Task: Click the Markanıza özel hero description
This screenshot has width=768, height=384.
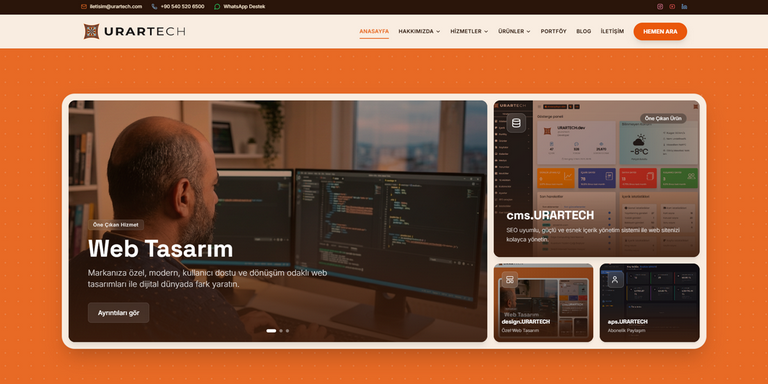Action: [207, 279]
